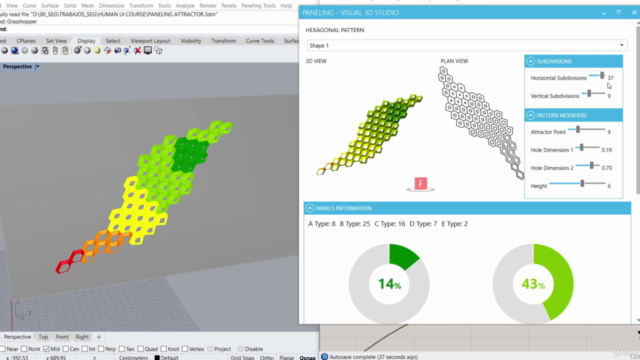Click the wireframe boxes icon in Display toolbar

[x=158, y=51]
